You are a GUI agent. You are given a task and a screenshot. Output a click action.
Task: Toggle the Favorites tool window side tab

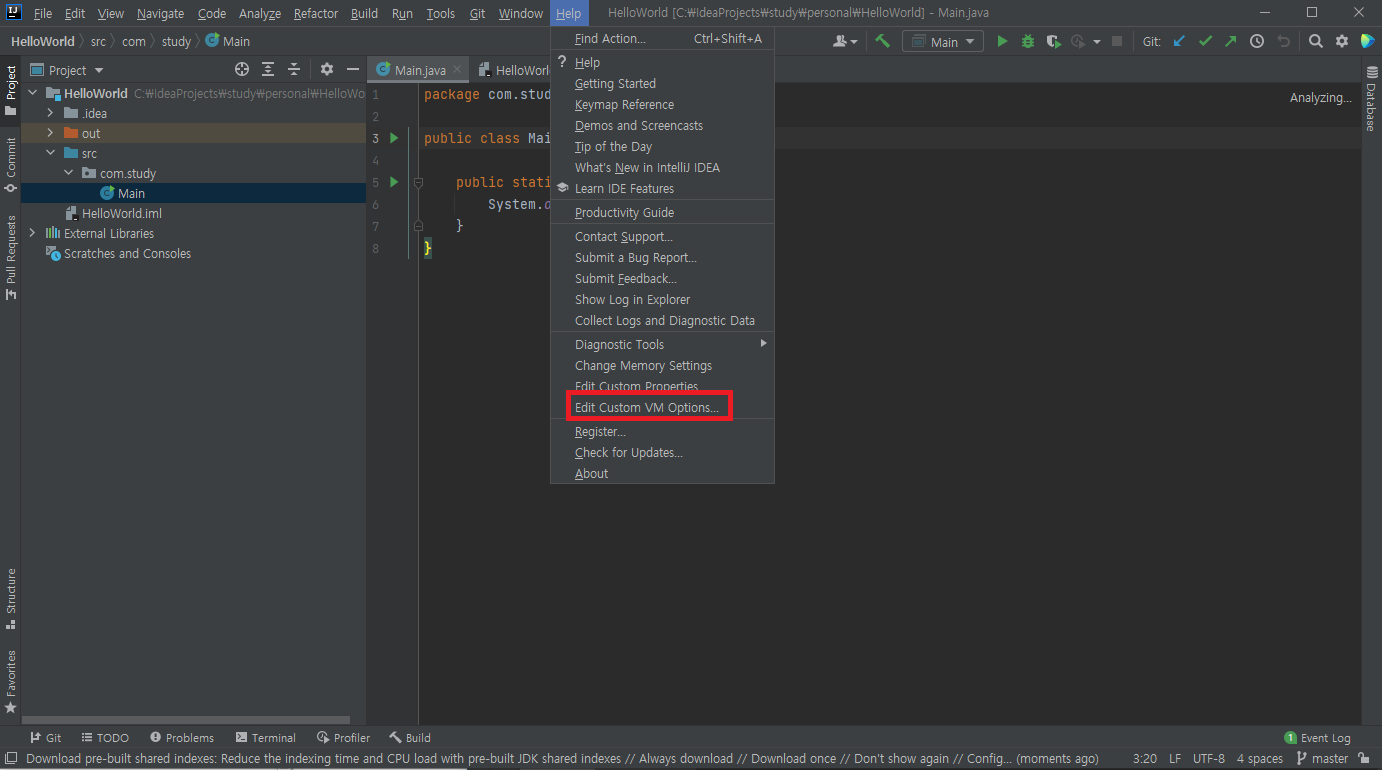(10, 682)
